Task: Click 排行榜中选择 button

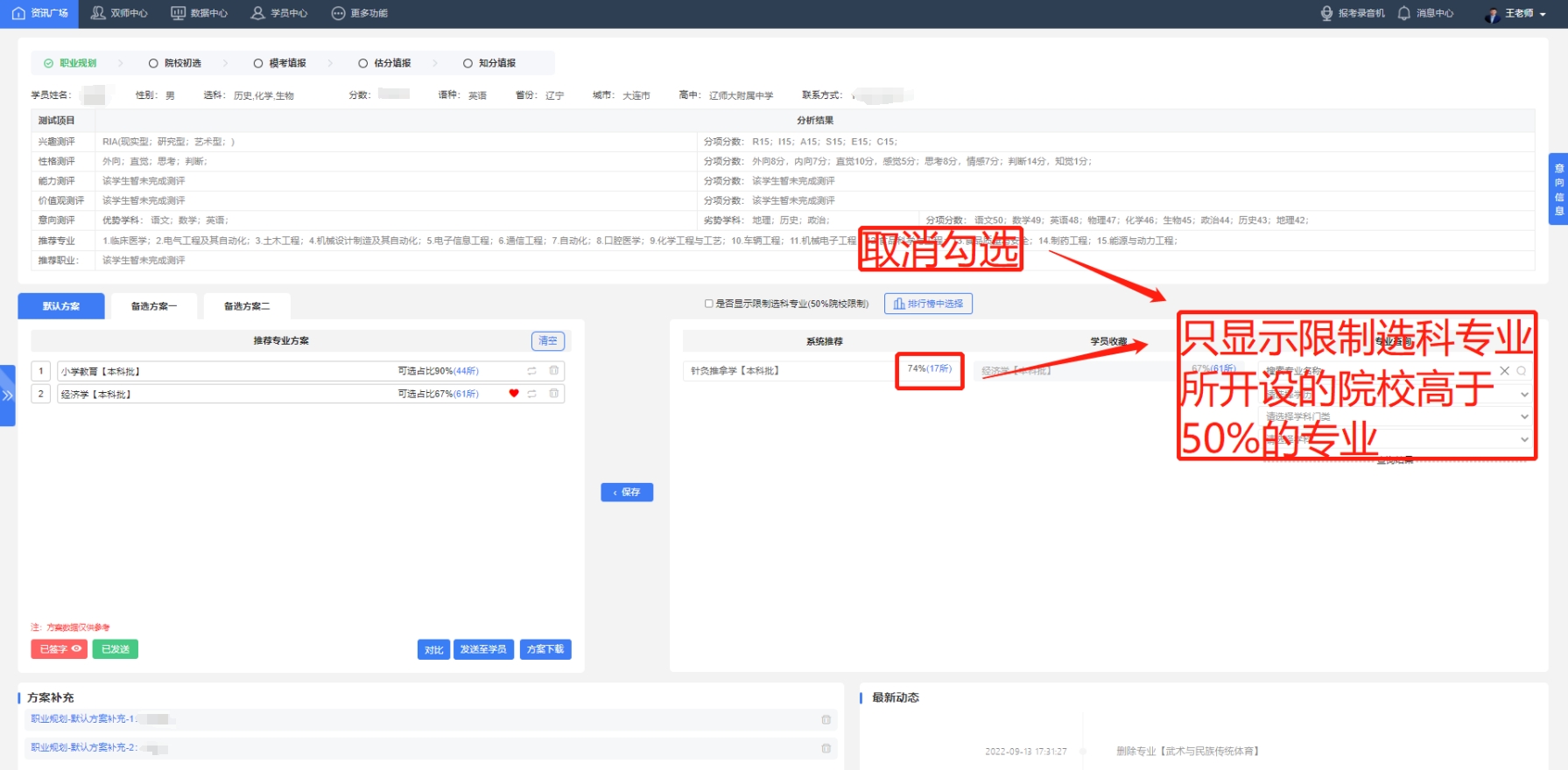Action: 928,304
